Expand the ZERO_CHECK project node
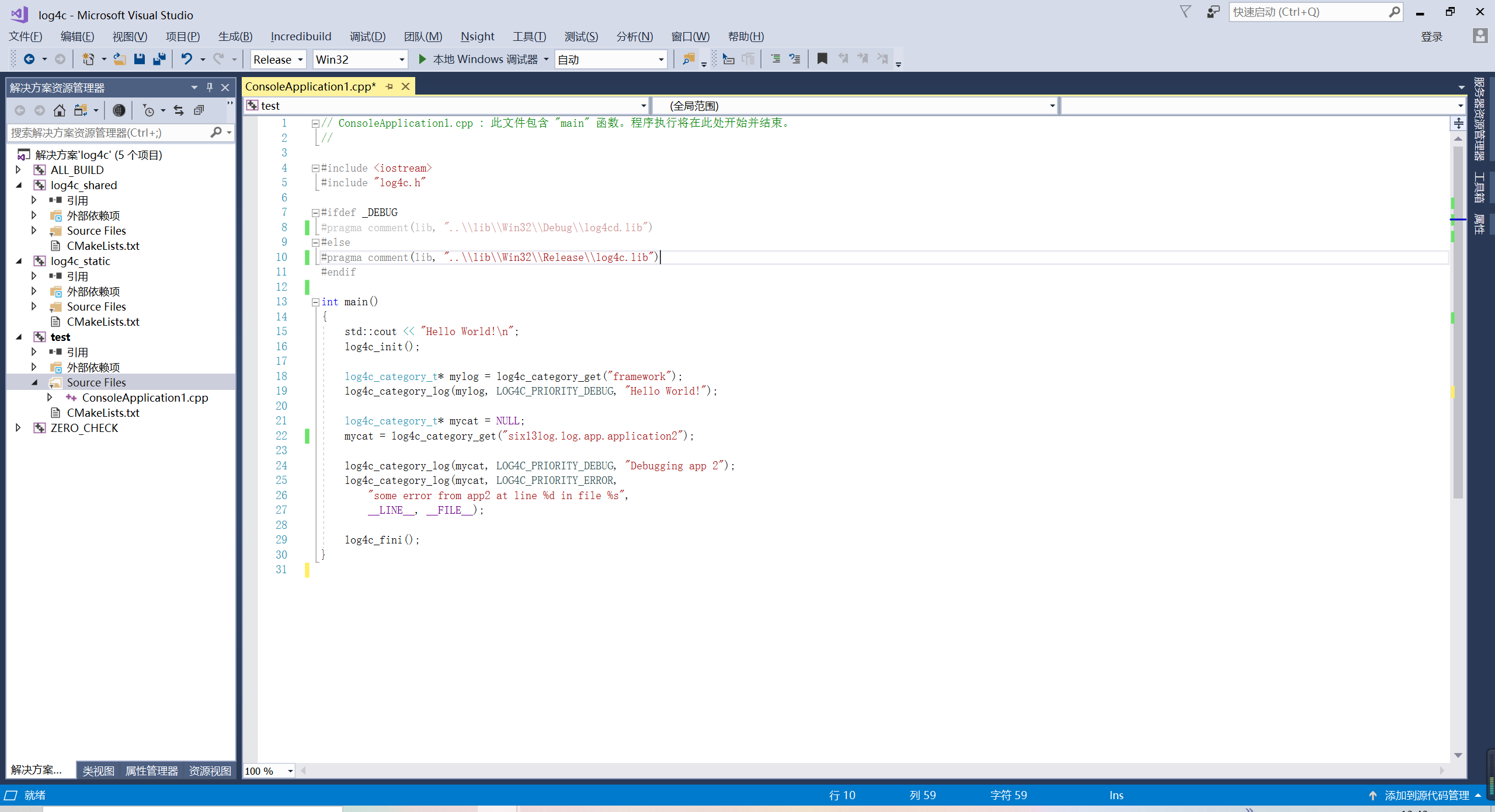The width and height of the screenshot is (1495, 812). point(18,427)
